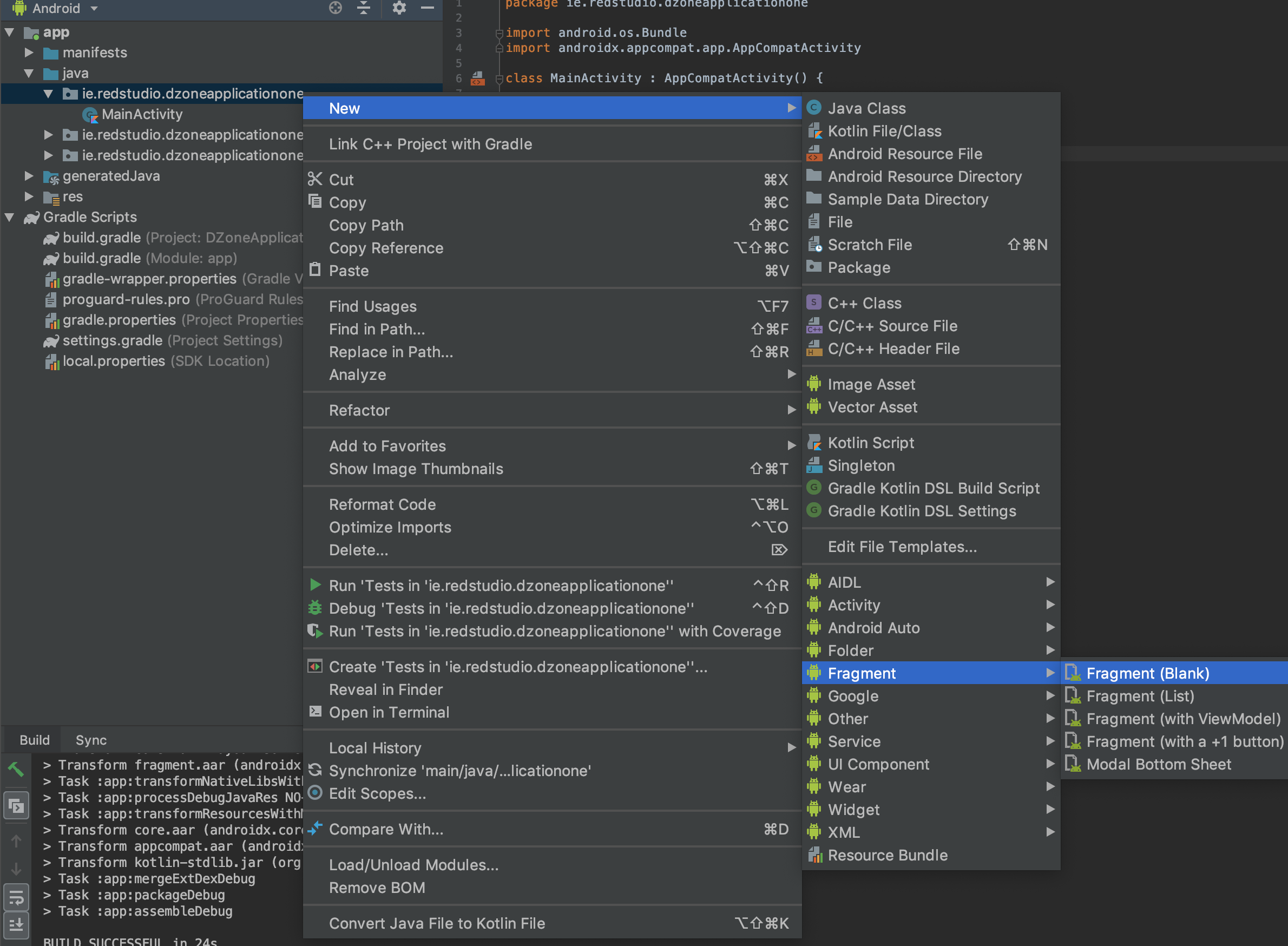1288x946 pixels.
Task: Select Fragment (Blank) from submenu
Action: [1147, 673]
